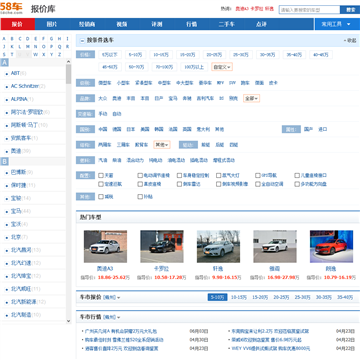Filter by 宝马 brand link
The image size is (360, 360).
click(173, 98)
